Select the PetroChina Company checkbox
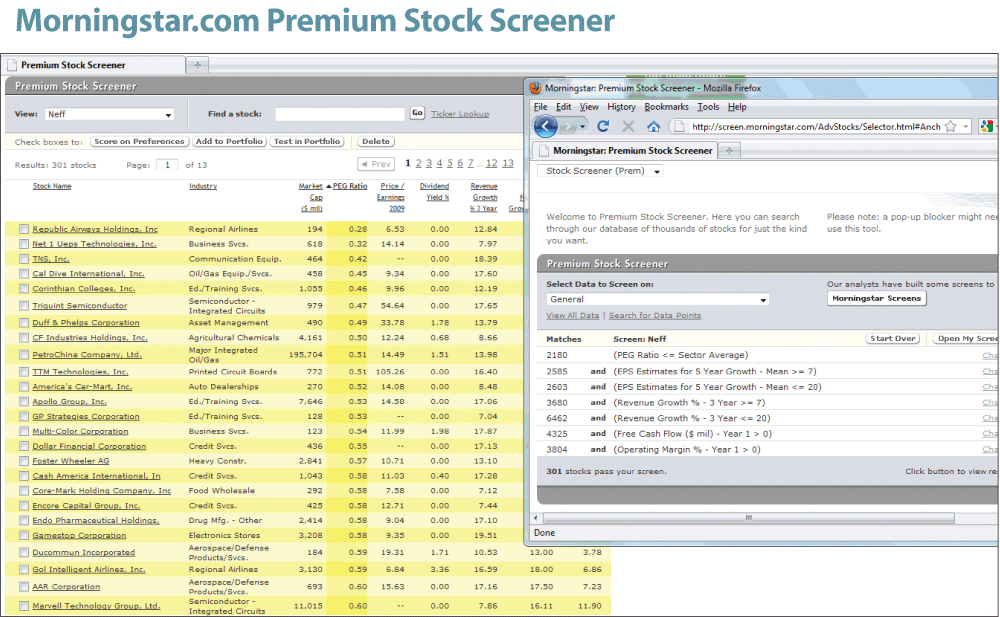1000x617 pixels. click(x=24, y=355)
